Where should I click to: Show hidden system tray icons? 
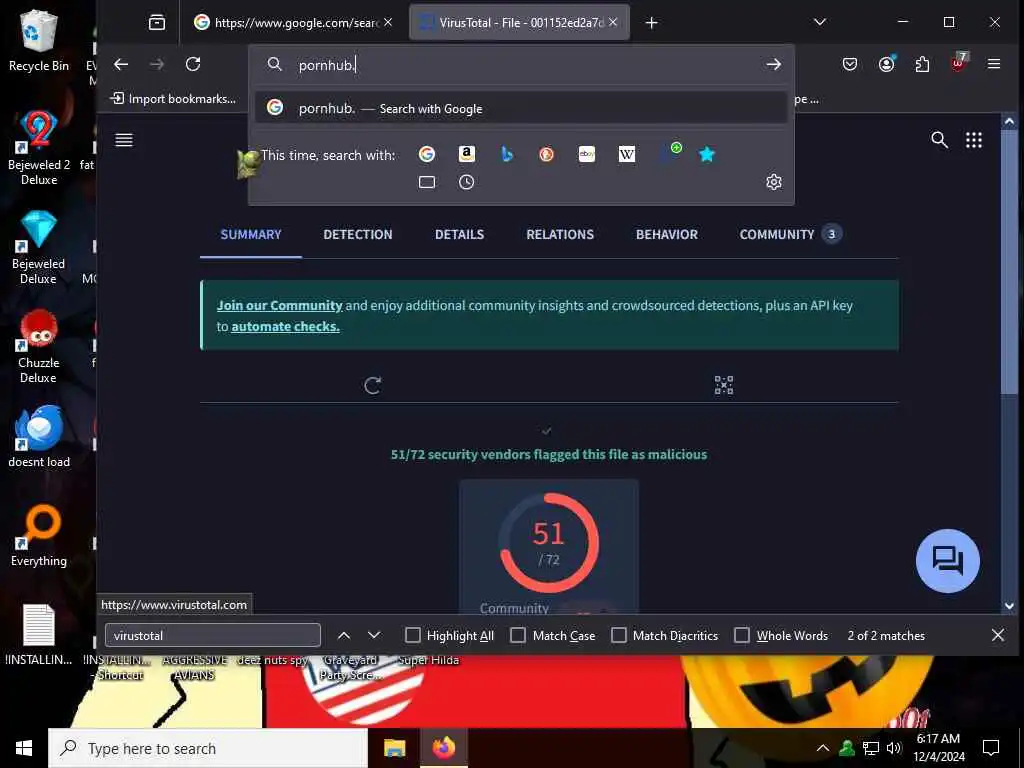click(x=823, y=748)
